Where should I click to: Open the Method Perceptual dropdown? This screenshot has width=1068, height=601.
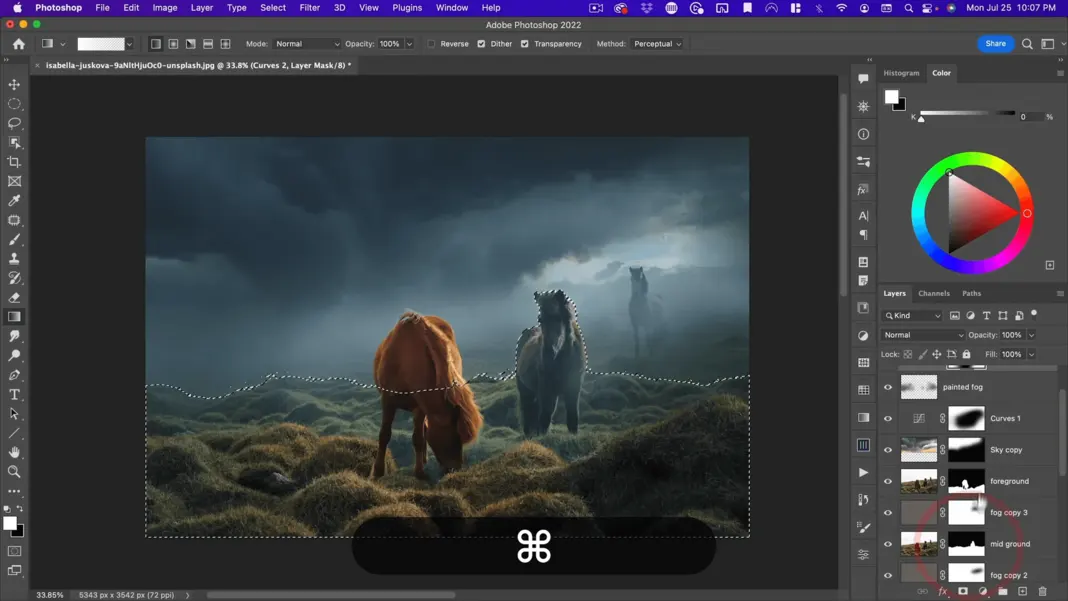657,44
